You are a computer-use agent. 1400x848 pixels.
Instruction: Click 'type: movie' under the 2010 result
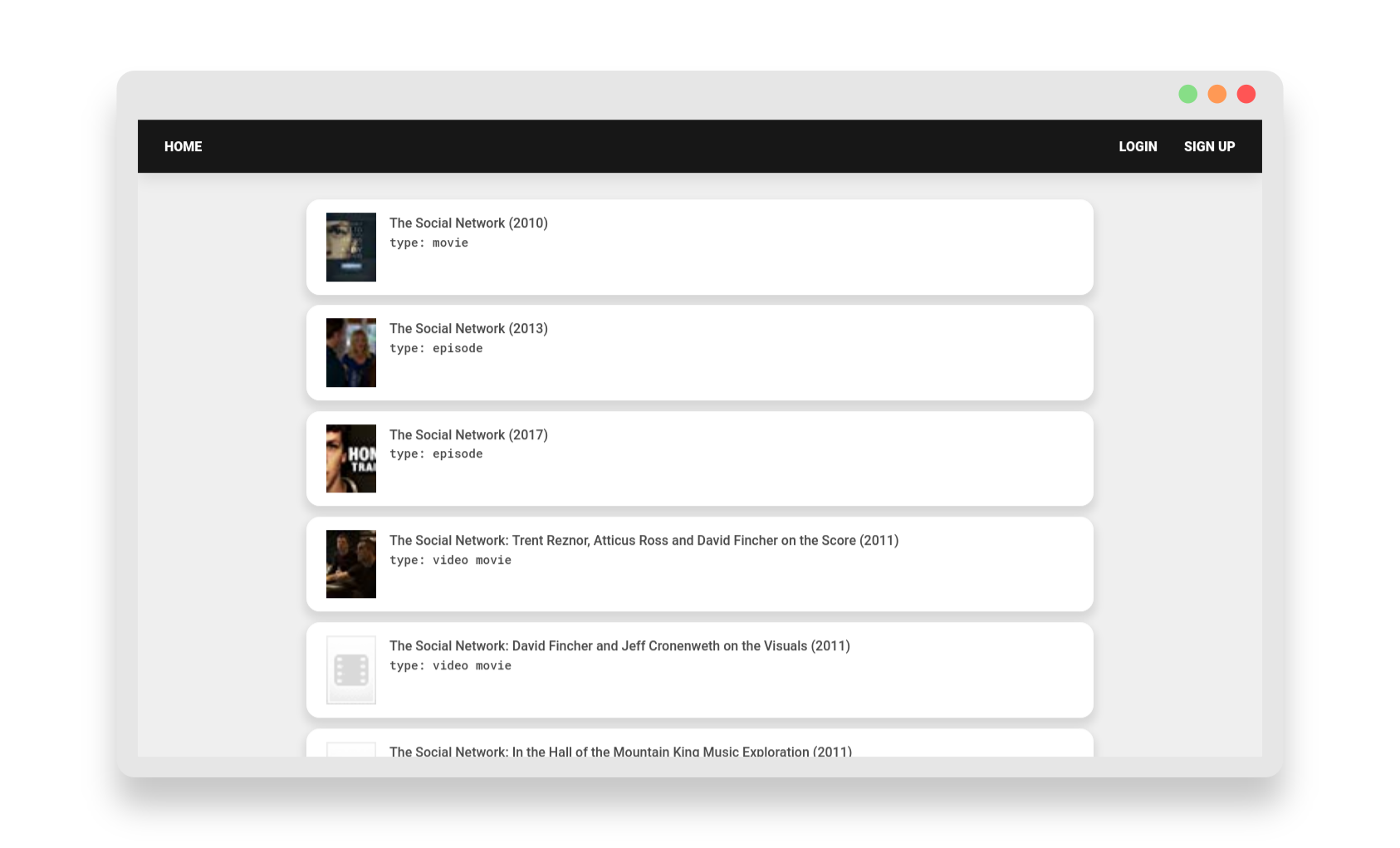point(428,243)
